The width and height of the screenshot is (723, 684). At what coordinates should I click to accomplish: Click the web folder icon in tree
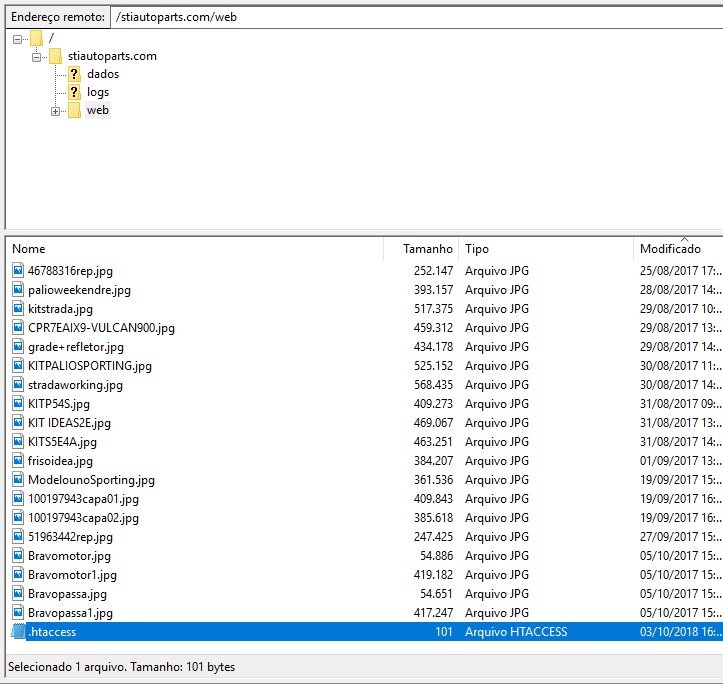coord(74,110)
